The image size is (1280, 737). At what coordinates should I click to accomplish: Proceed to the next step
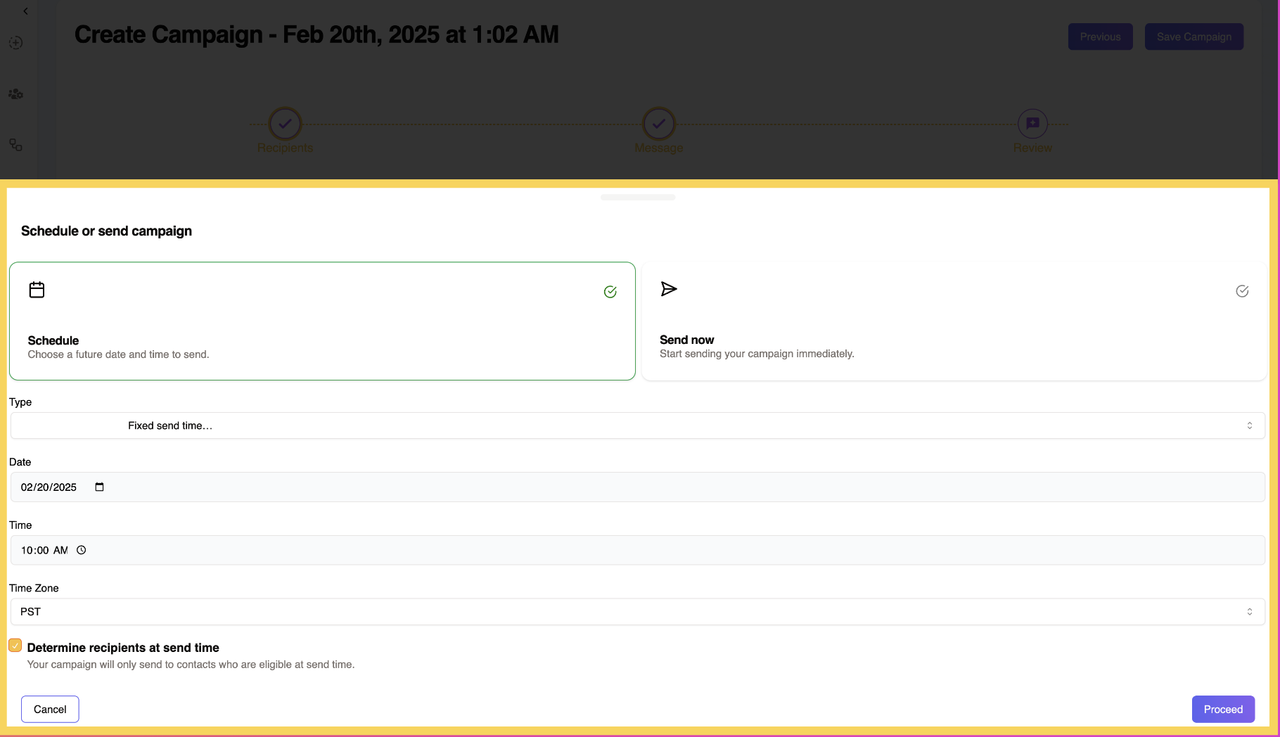1223,708
